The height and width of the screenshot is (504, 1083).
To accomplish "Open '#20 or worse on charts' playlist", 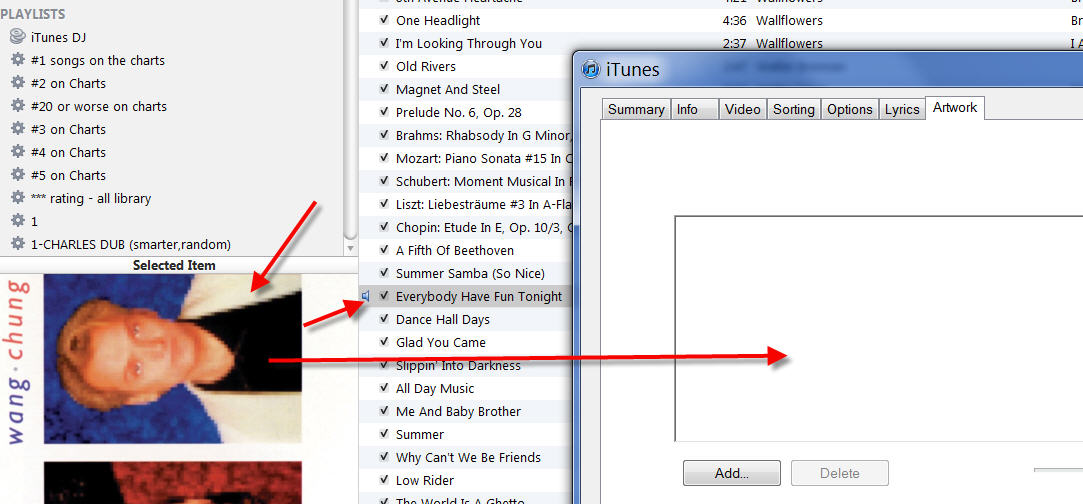I will pyautogui.click(x=98, y=106).
